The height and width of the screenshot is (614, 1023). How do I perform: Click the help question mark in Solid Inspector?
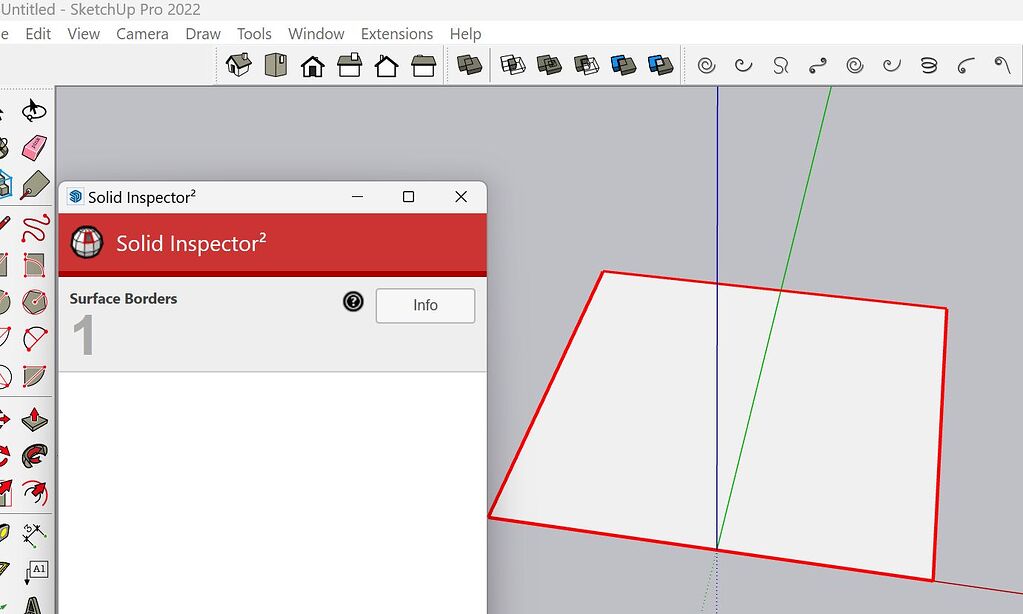(x=352, y=301)
